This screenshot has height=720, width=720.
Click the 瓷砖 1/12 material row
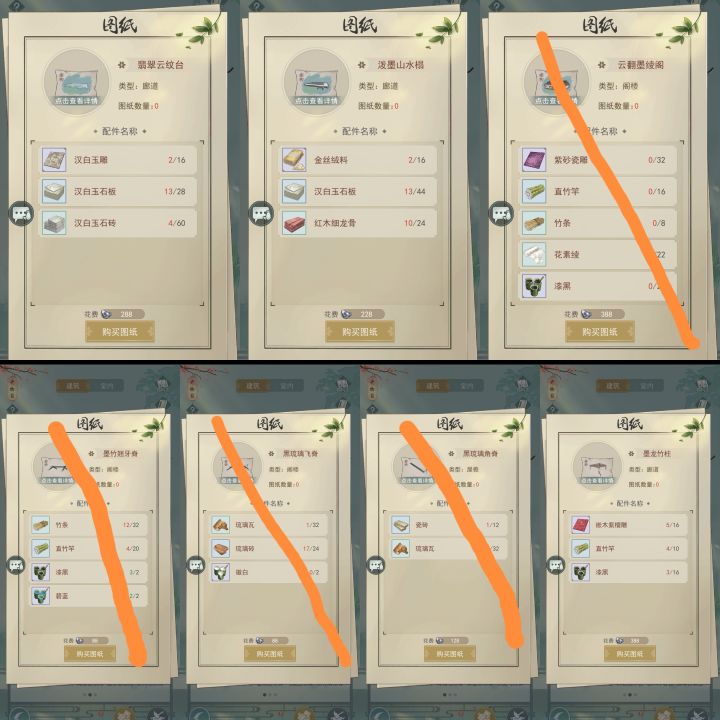coord(449,524)
